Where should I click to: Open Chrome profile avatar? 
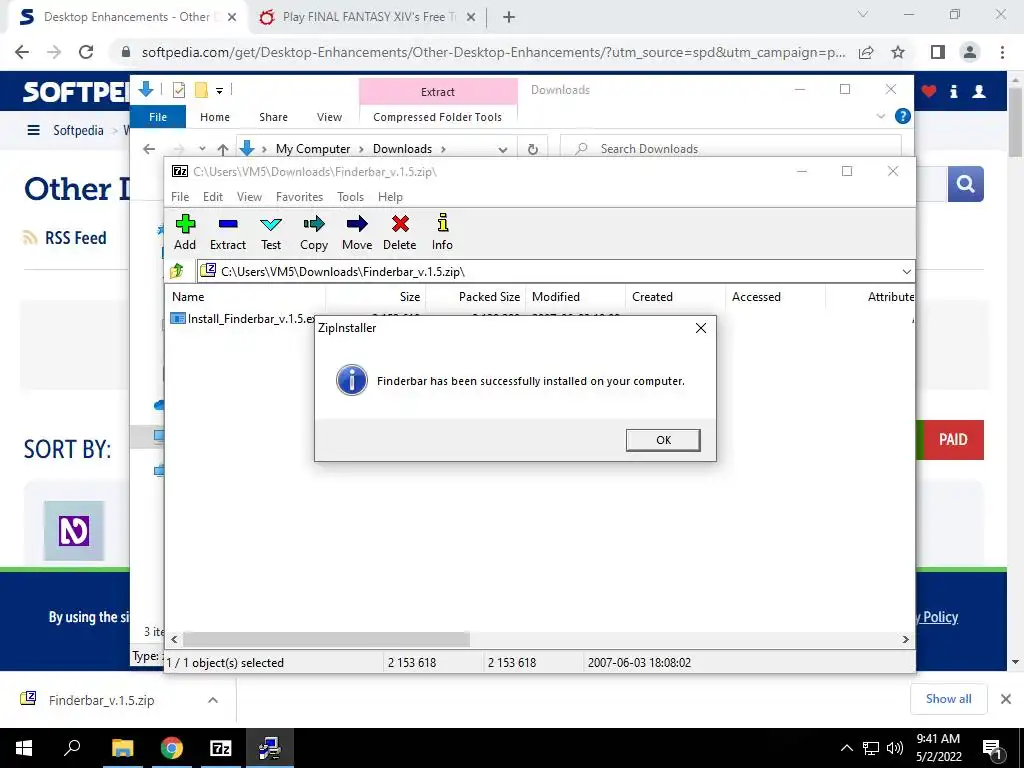tap(970, 52)
